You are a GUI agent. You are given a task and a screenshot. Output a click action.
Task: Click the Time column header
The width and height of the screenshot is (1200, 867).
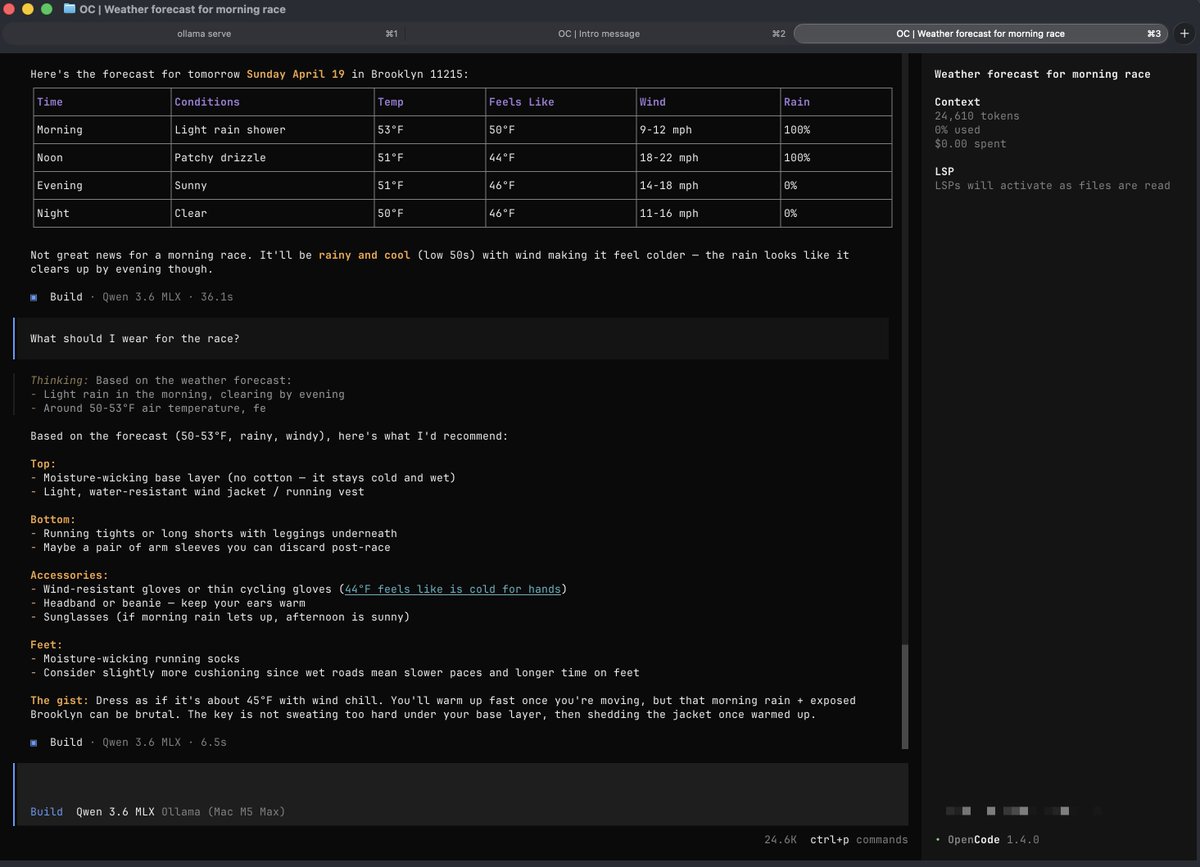[49, 102]
